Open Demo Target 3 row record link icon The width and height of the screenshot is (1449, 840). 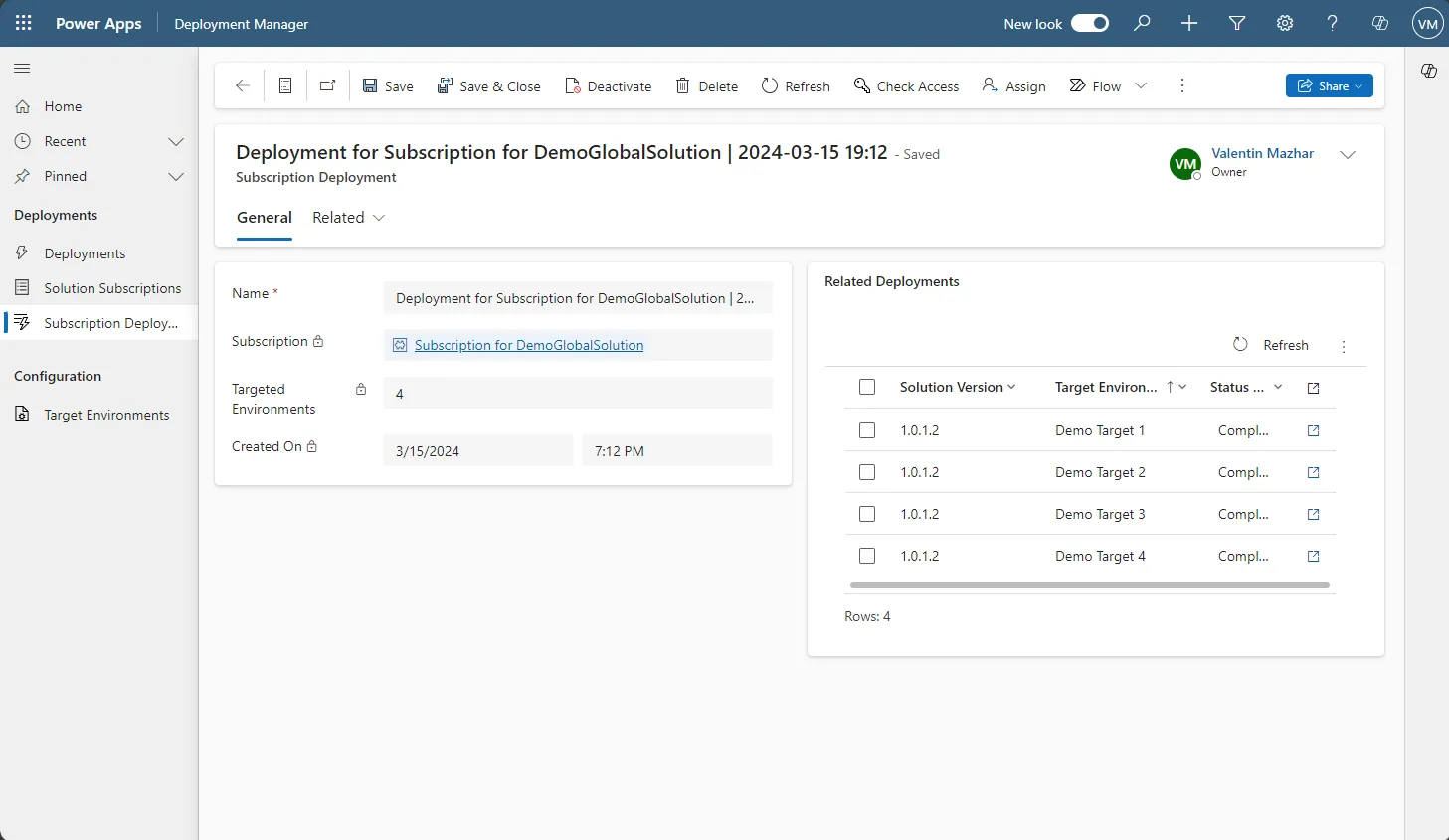click(1313, 514)
